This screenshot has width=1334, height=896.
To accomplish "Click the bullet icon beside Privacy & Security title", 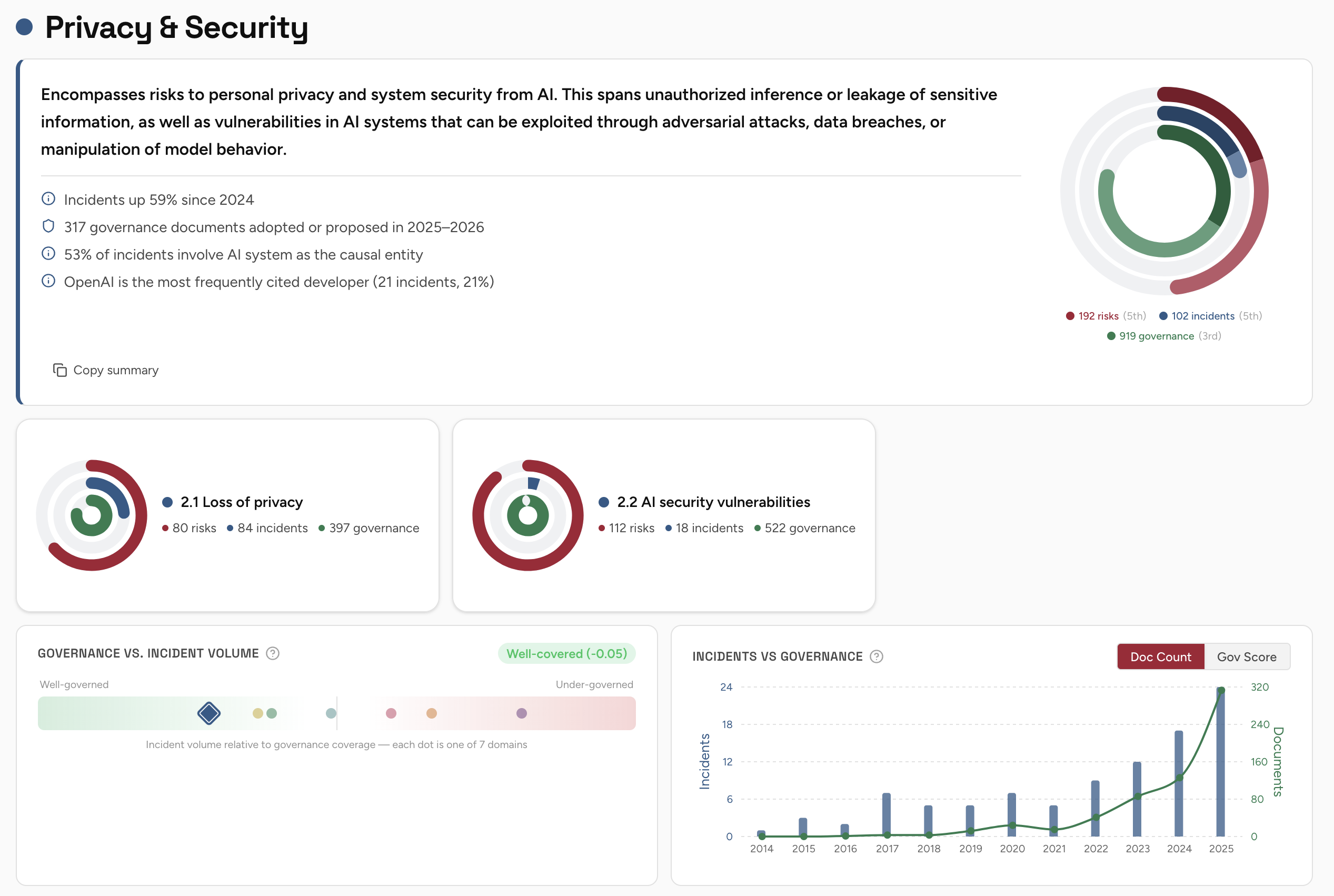I will click(x=24, y=27).
